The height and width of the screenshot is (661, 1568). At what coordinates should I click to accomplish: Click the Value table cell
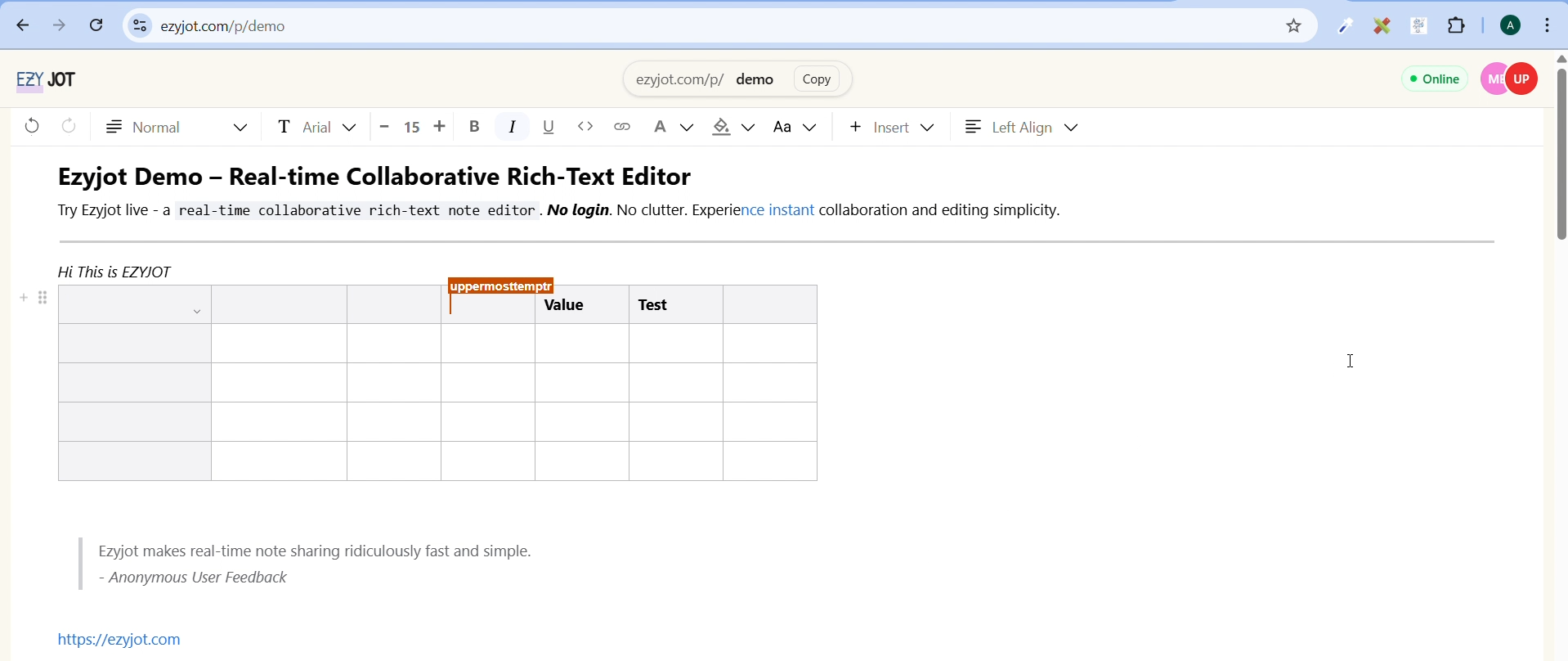click(582, 305)
